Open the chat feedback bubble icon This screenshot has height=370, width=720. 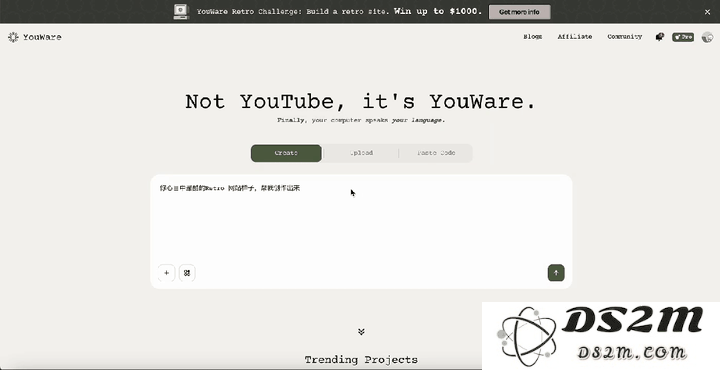[660, 37]
